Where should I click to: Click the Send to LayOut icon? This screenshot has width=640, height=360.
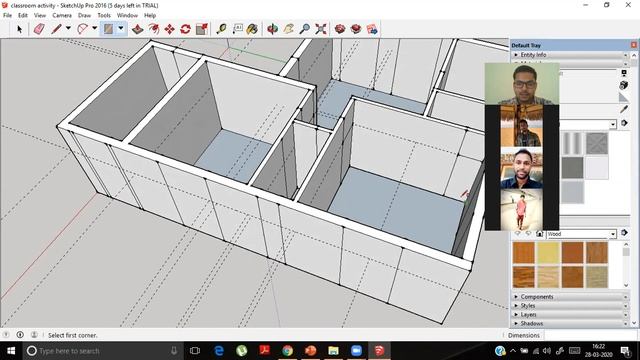[x=372, y=29]
